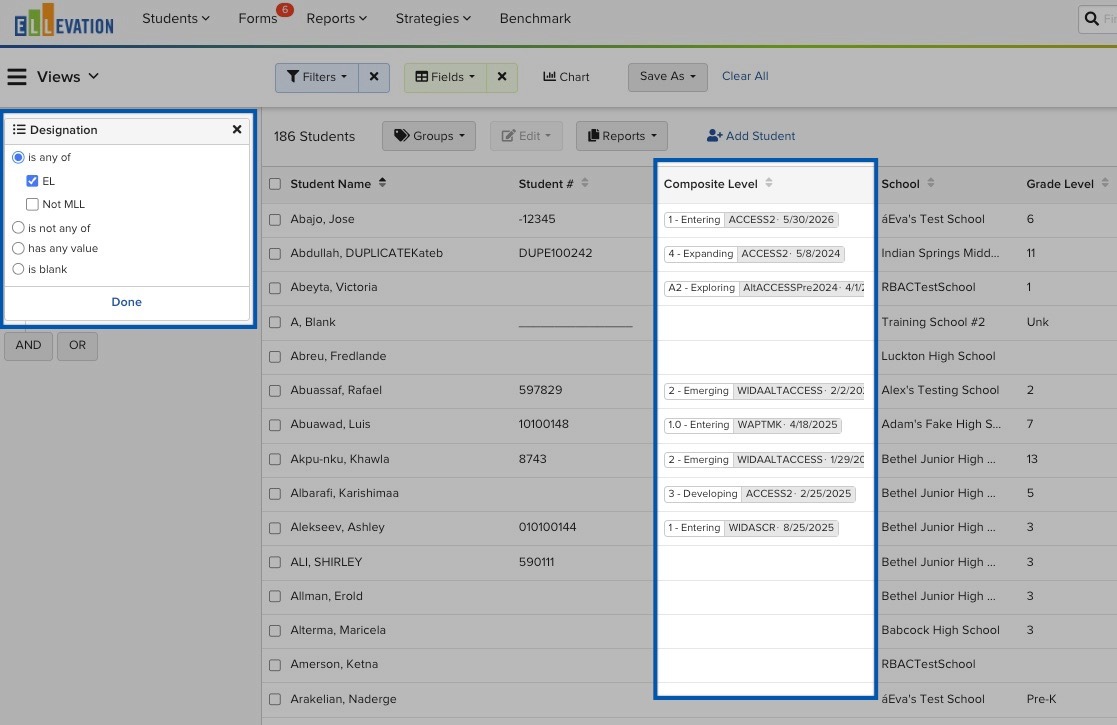This screenshot has height=725, width=1117.
Task: Open the hamburger Views menu icon
Action: (16, 77)
